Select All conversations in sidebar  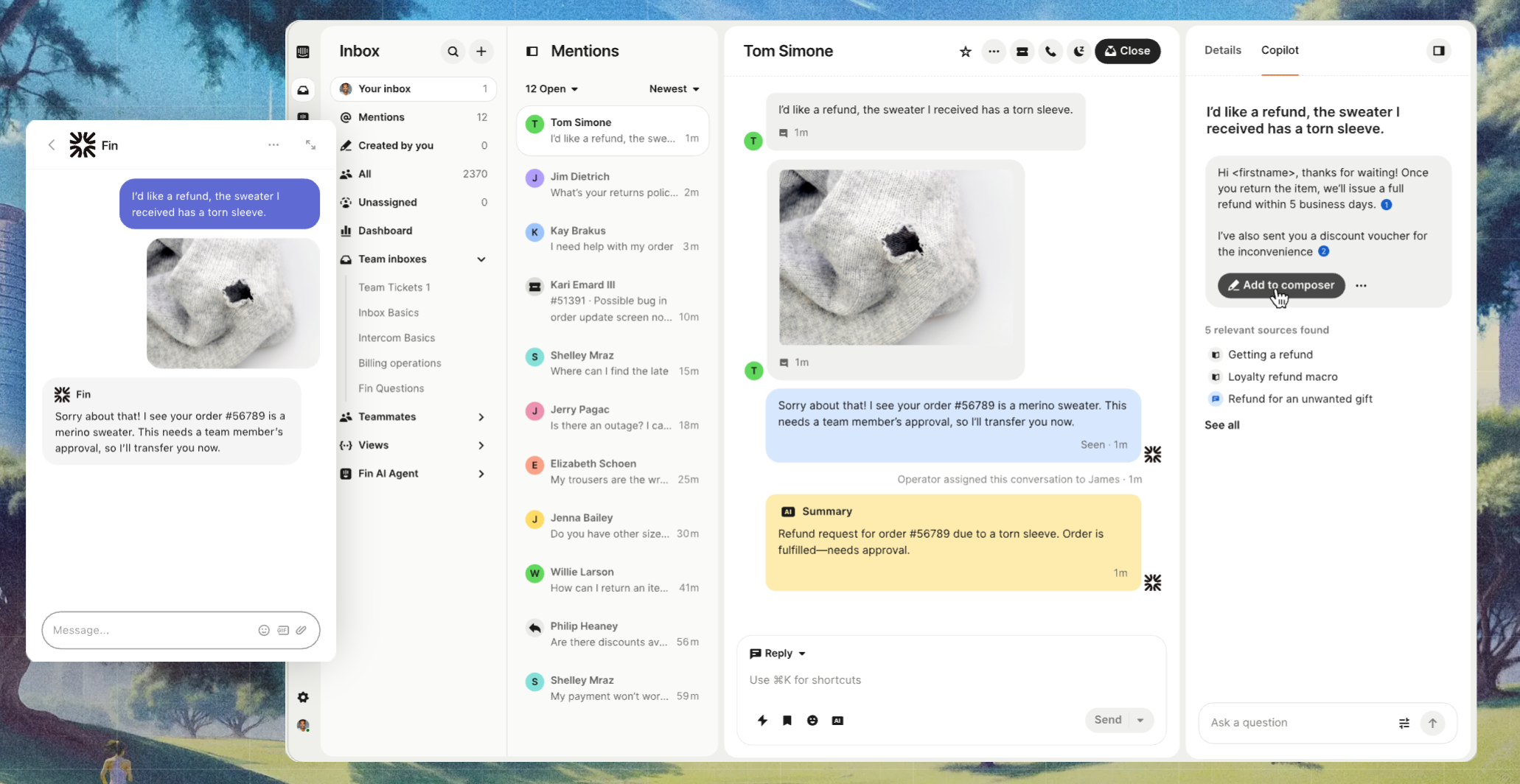tap(414, 174)
